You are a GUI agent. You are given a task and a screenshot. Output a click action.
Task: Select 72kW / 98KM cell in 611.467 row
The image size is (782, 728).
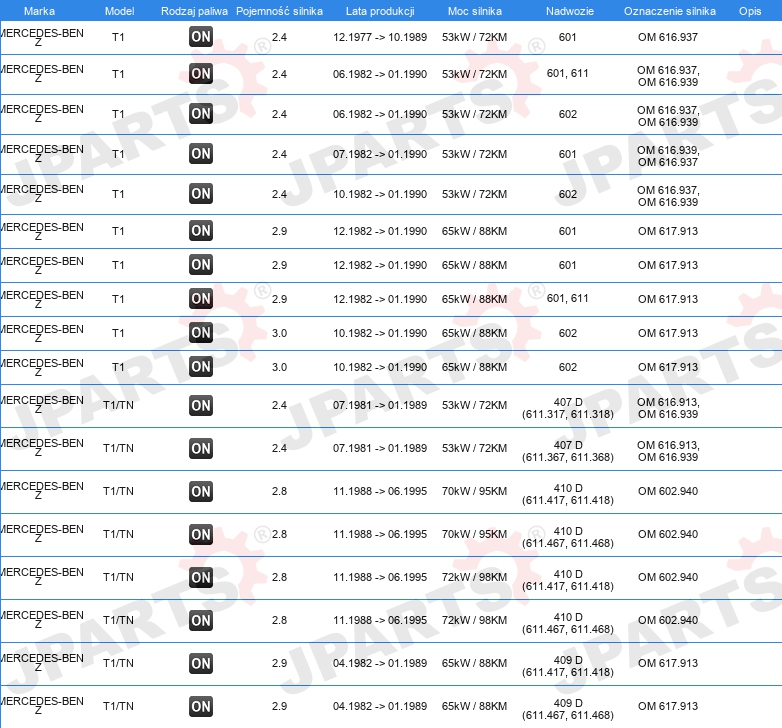click(474, 620)
